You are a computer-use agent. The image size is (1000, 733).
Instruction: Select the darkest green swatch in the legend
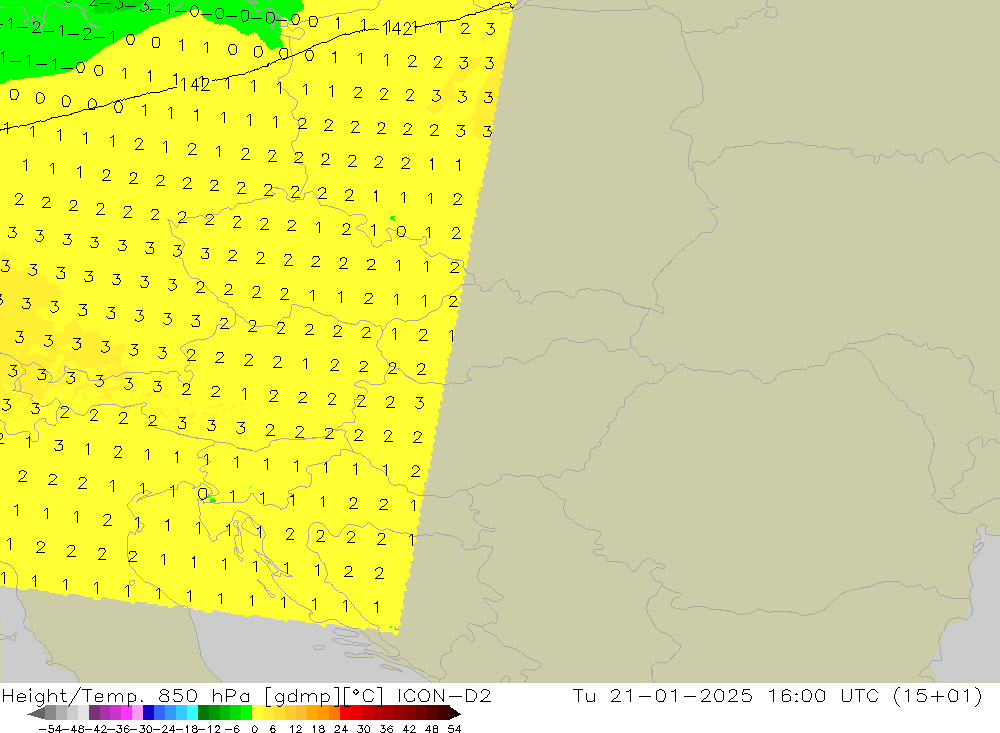coord(203,713)
